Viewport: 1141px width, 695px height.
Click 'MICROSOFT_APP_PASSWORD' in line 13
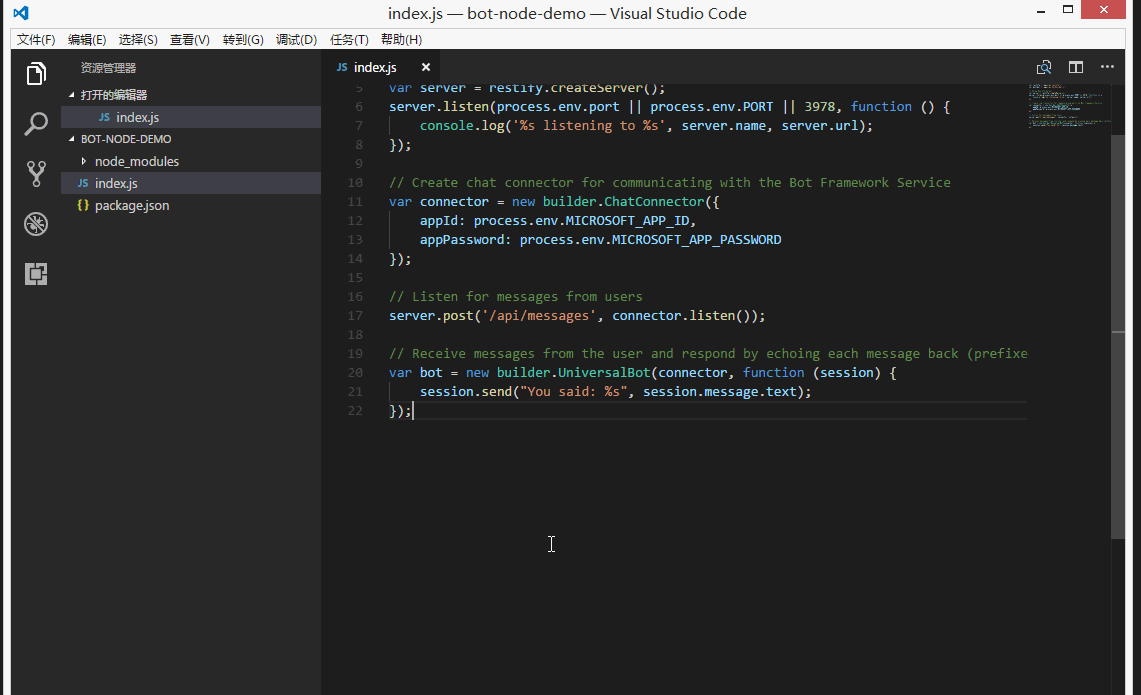(696, 239)
